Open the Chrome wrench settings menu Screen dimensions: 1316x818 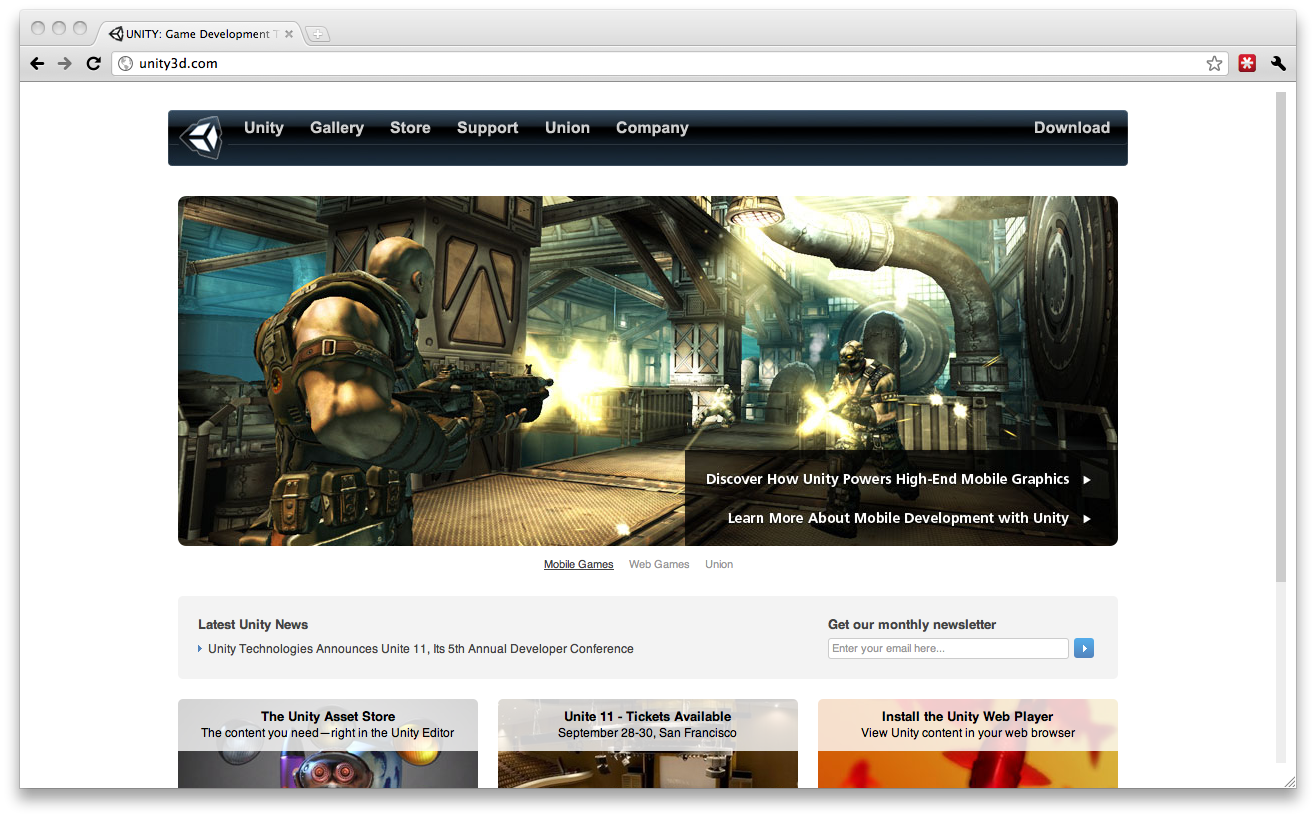pos(1278,63)
